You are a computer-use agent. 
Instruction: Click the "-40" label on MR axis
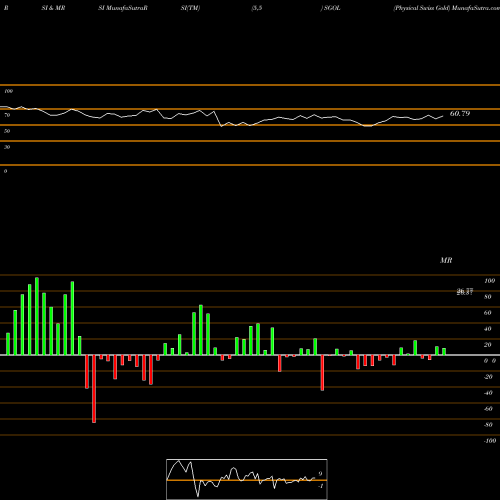(488, 393)
